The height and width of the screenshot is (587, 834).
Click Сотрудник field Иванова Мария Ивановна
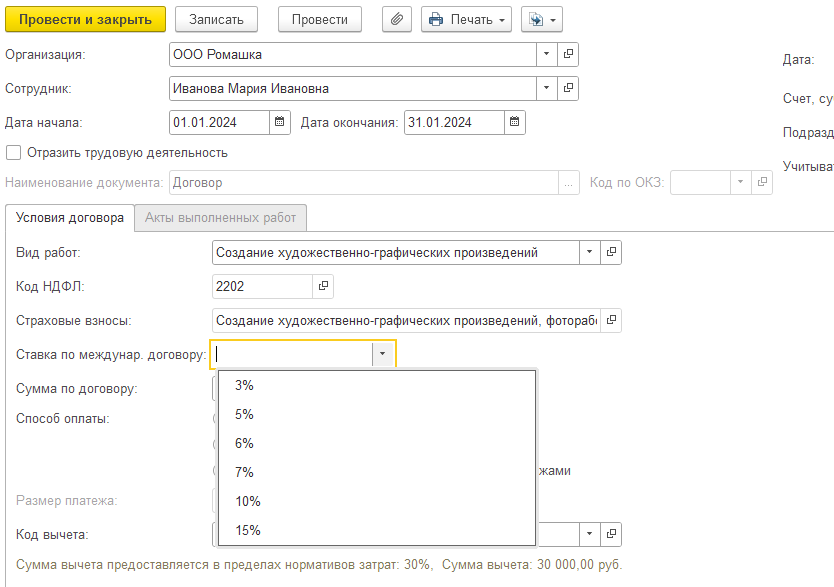coord(353,88)
